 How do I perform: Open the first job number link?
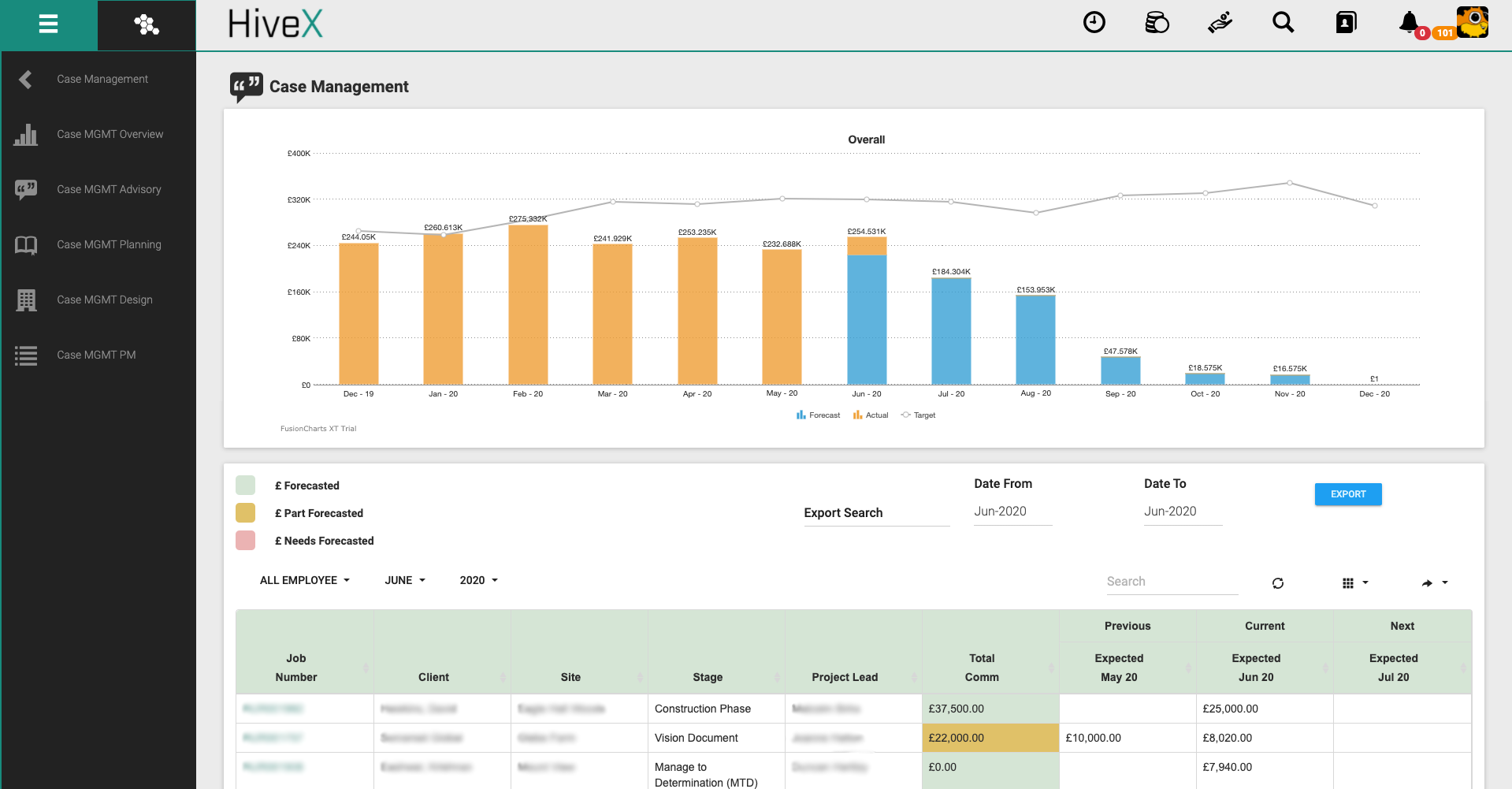(273, 709)
